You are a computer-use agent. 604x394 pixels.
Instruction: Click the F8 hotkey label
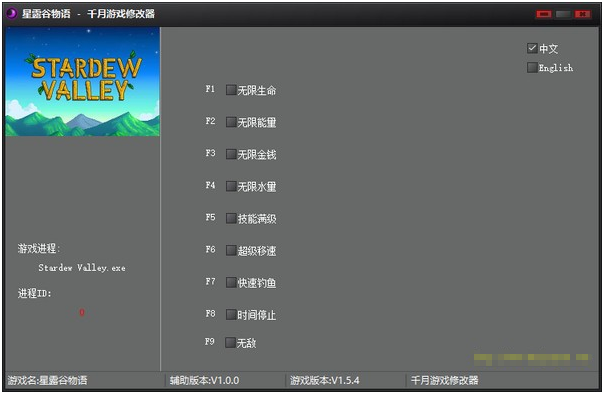click(210, 314)
